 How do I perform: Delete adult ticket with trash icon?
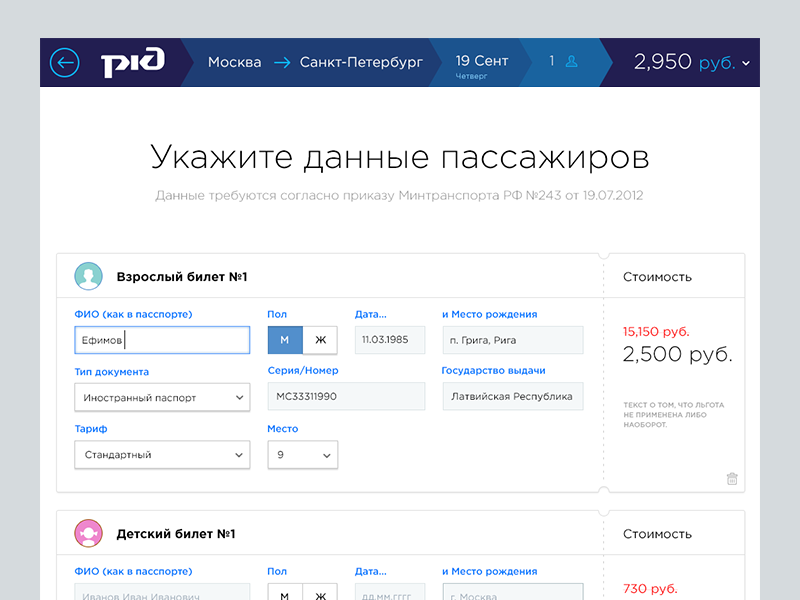pyautogui.click(x=732, y=479)
